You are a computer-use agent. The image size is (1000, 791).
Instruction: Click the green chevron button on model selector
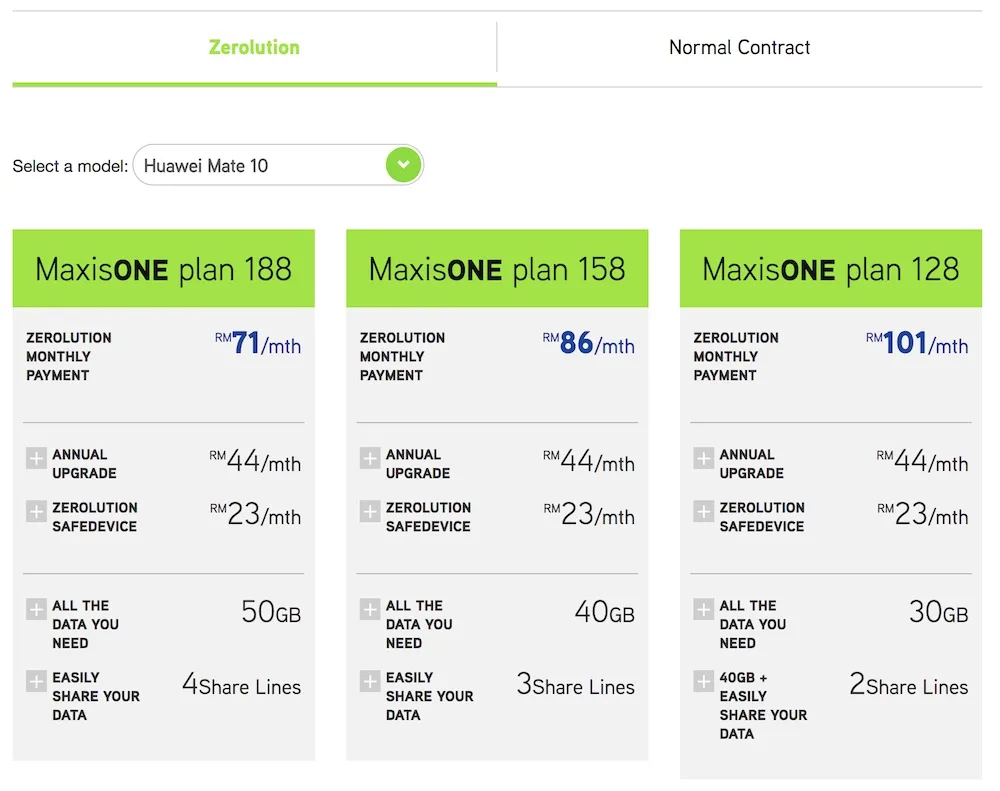403,165
